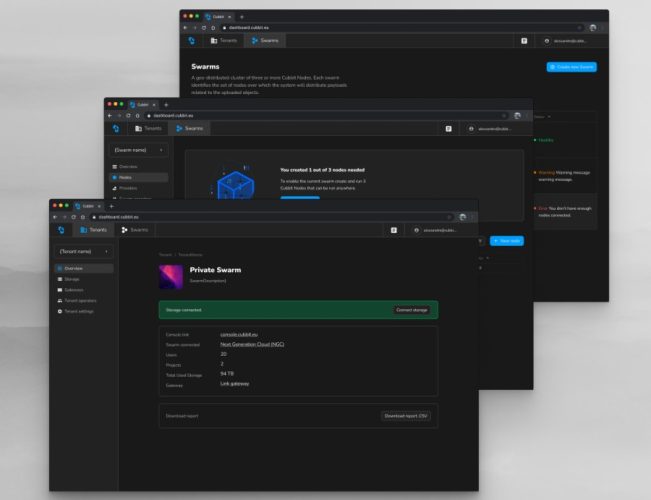Click the browser profile avatar in the middle window
651x500 pixels.
coord(517,116)
